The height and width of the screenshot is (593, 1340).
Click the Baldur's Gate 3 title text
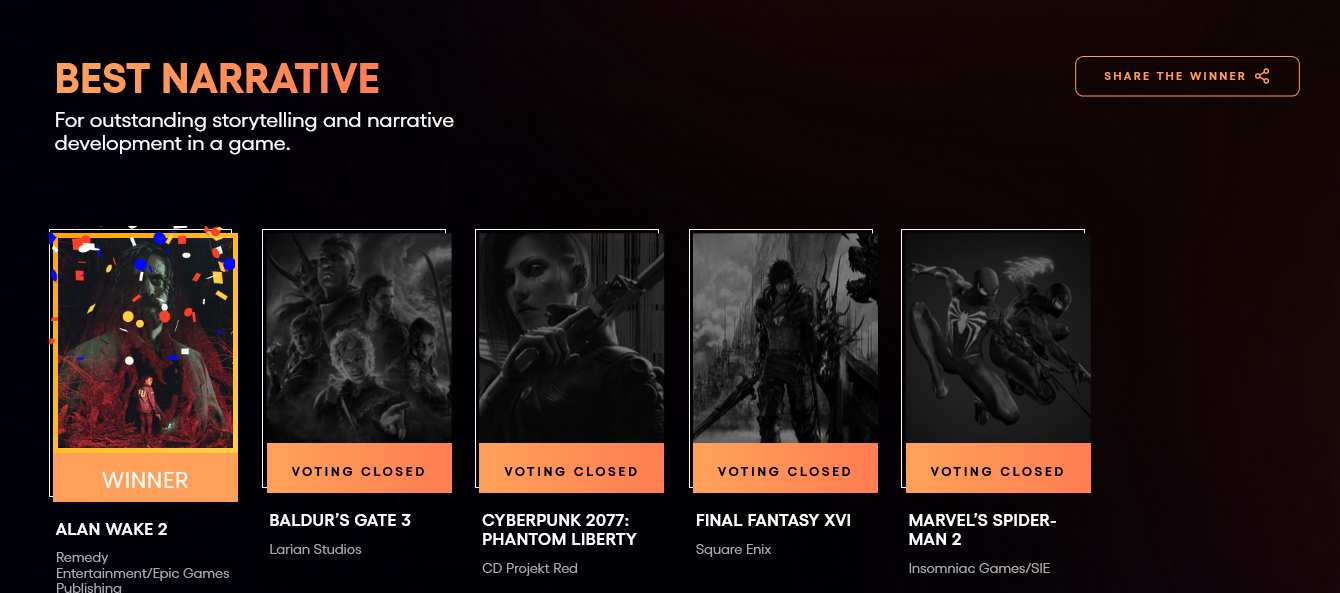tap(340, 520)
